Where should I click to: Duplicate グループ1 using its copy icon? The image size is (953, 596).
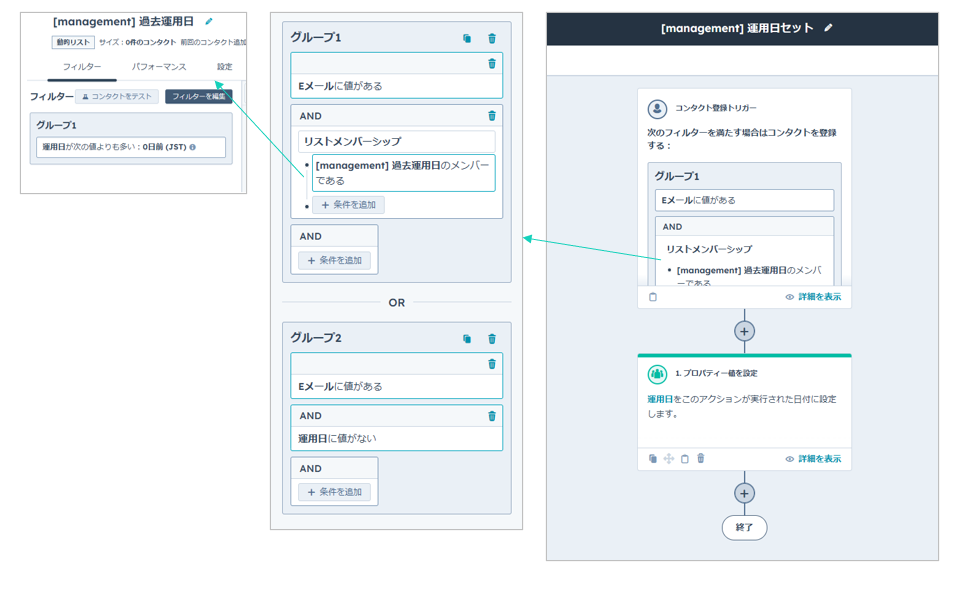click(x=467, y=38)
